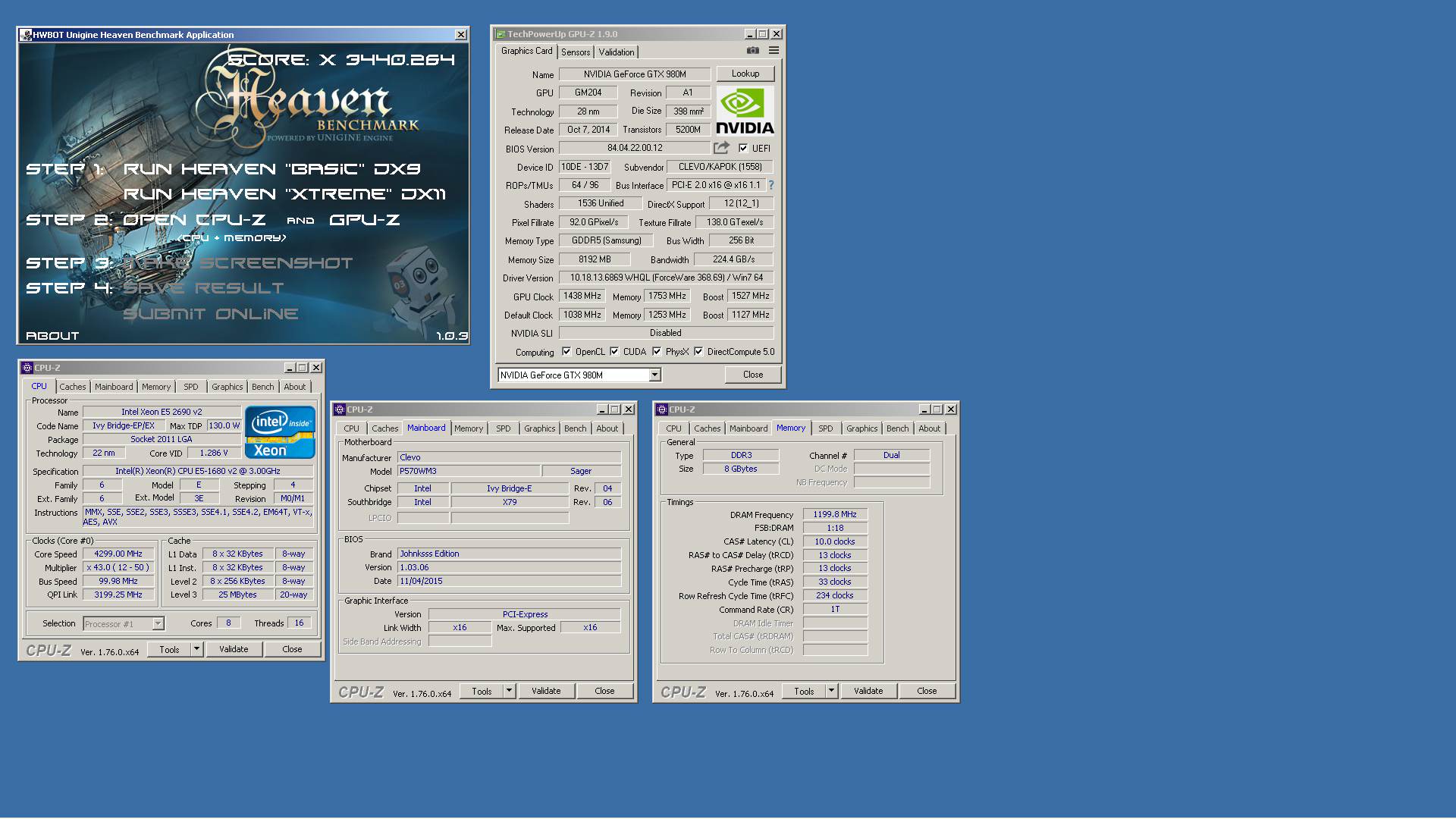Viewport: 1456px width, 819px height.
Task: Click the Multiplier value x 43.0 (12 - 50)
Action: point(118,567)
